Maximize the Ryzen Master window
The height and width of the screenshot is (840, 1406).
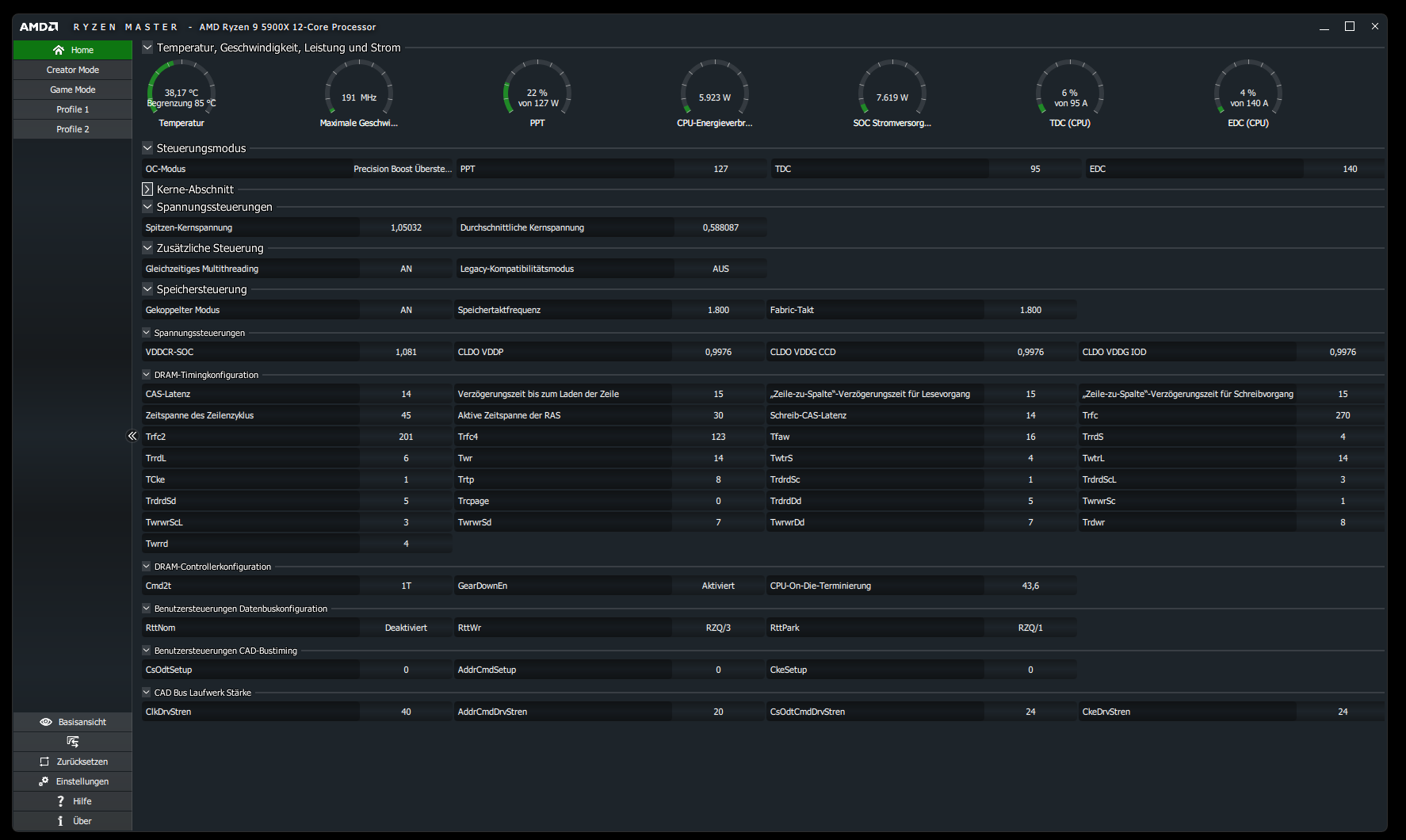pyautogui.click(x=1350, y=26)
